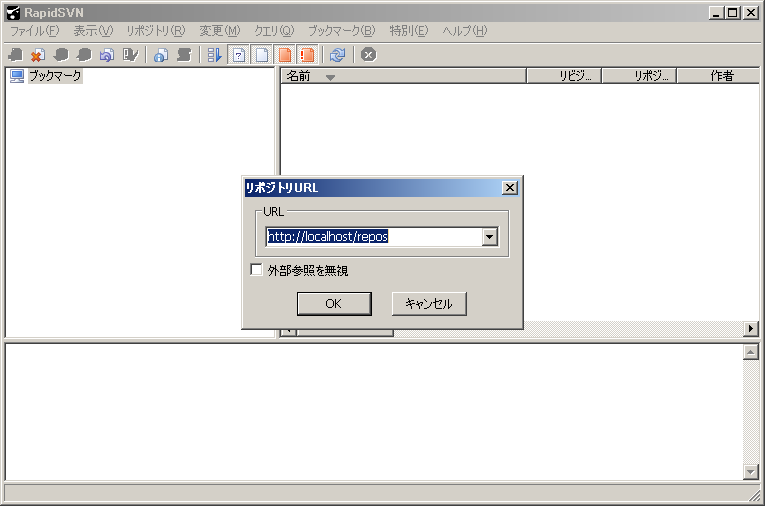Image resolution: width=765 pixels, height=506 pixels.
Task: Open the ブックマーク(B) menu
Action: 342,31
